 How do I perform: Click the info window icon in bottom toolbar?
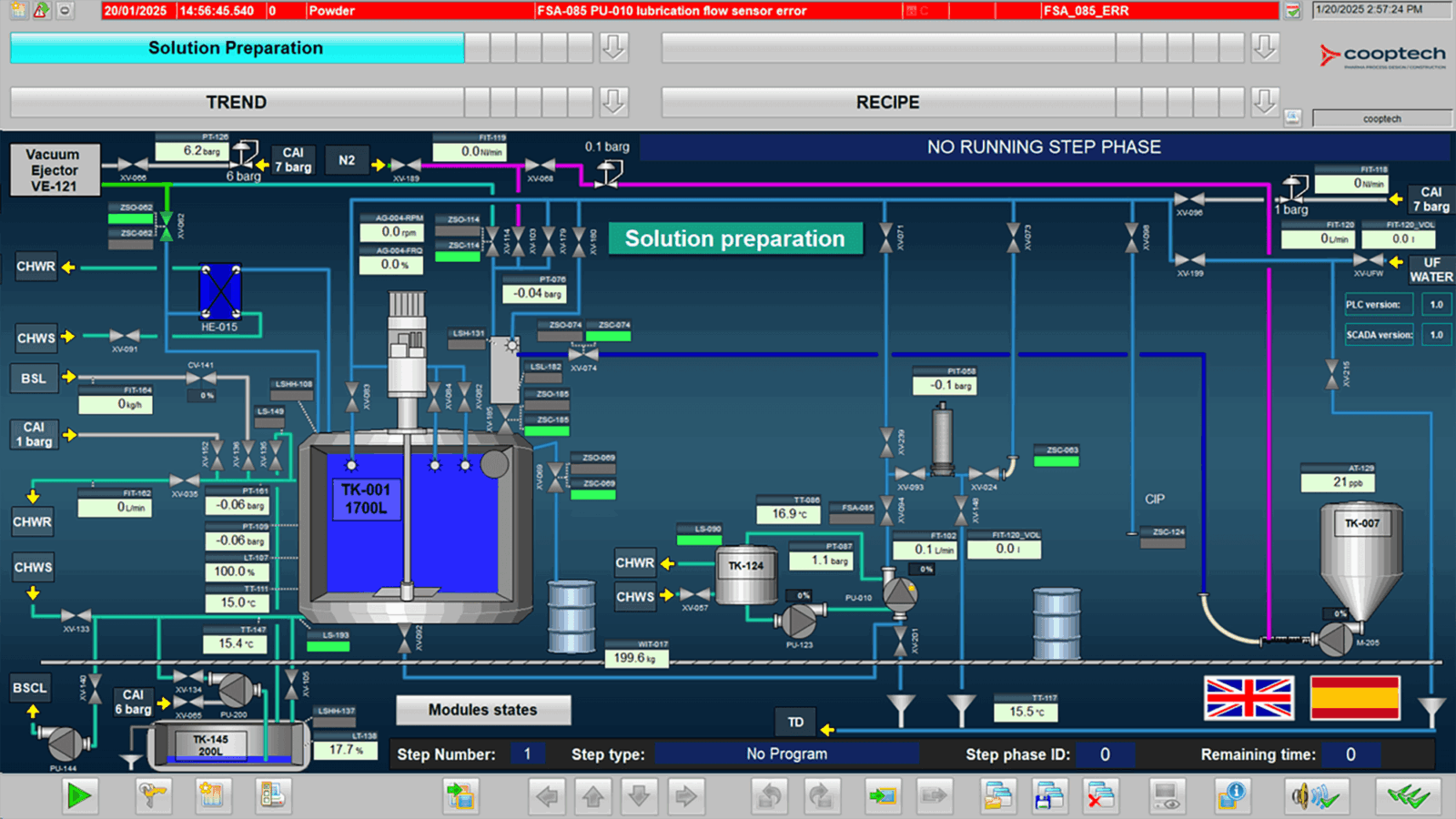(1231, 796)
